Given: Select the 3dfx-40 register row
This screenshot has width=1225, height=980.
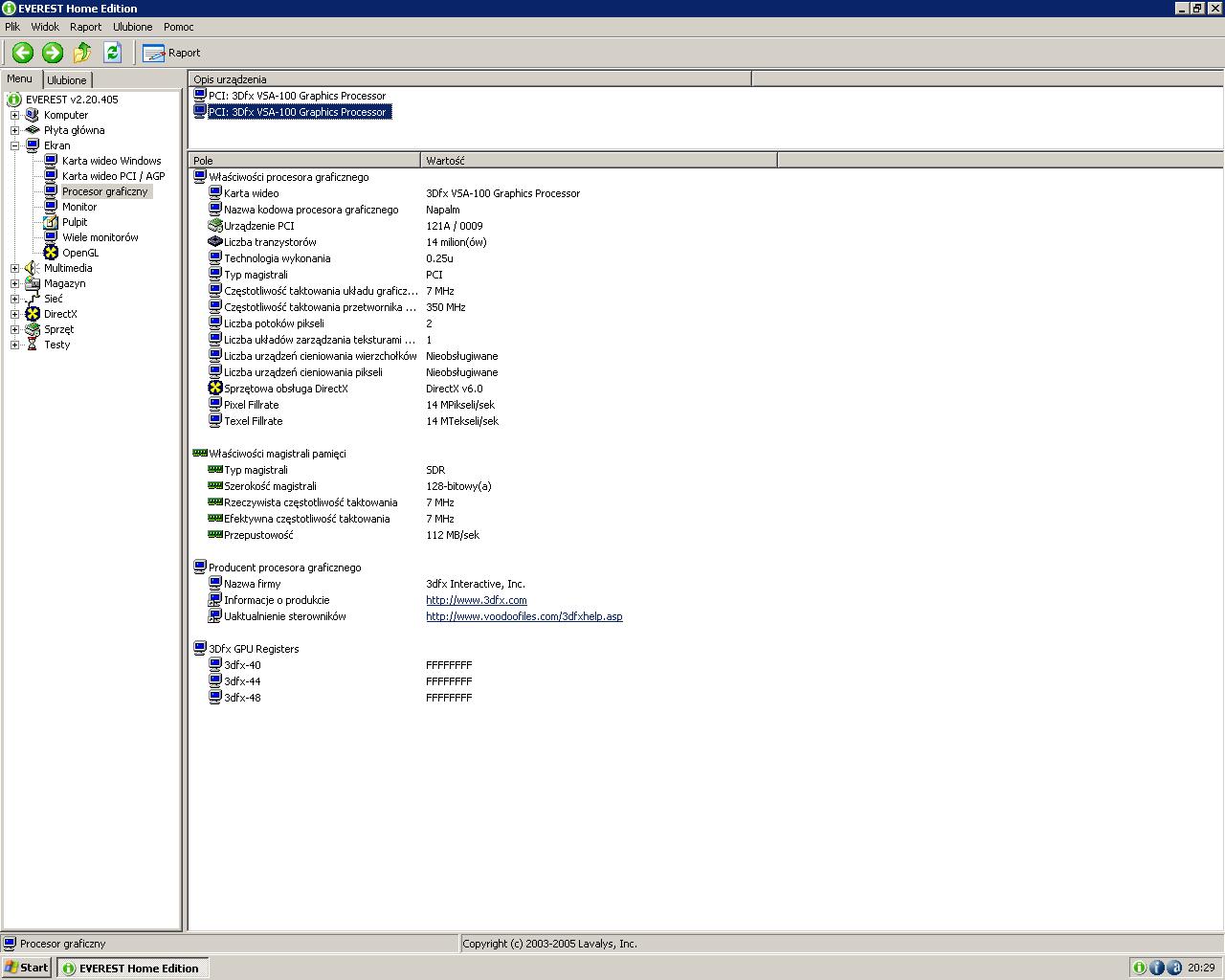Looking at the screenshot, I should [x=704, y=665].
